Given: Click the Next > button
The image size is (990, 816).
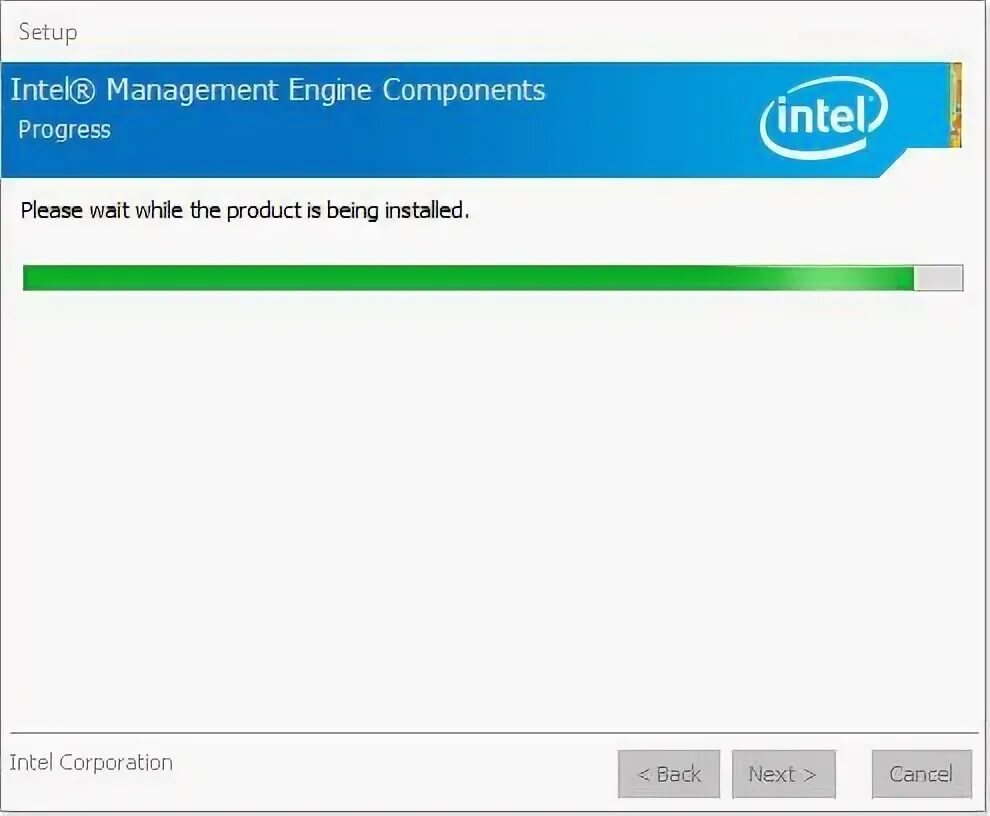Looking at the screenshot, I should [x=784, y=774].
